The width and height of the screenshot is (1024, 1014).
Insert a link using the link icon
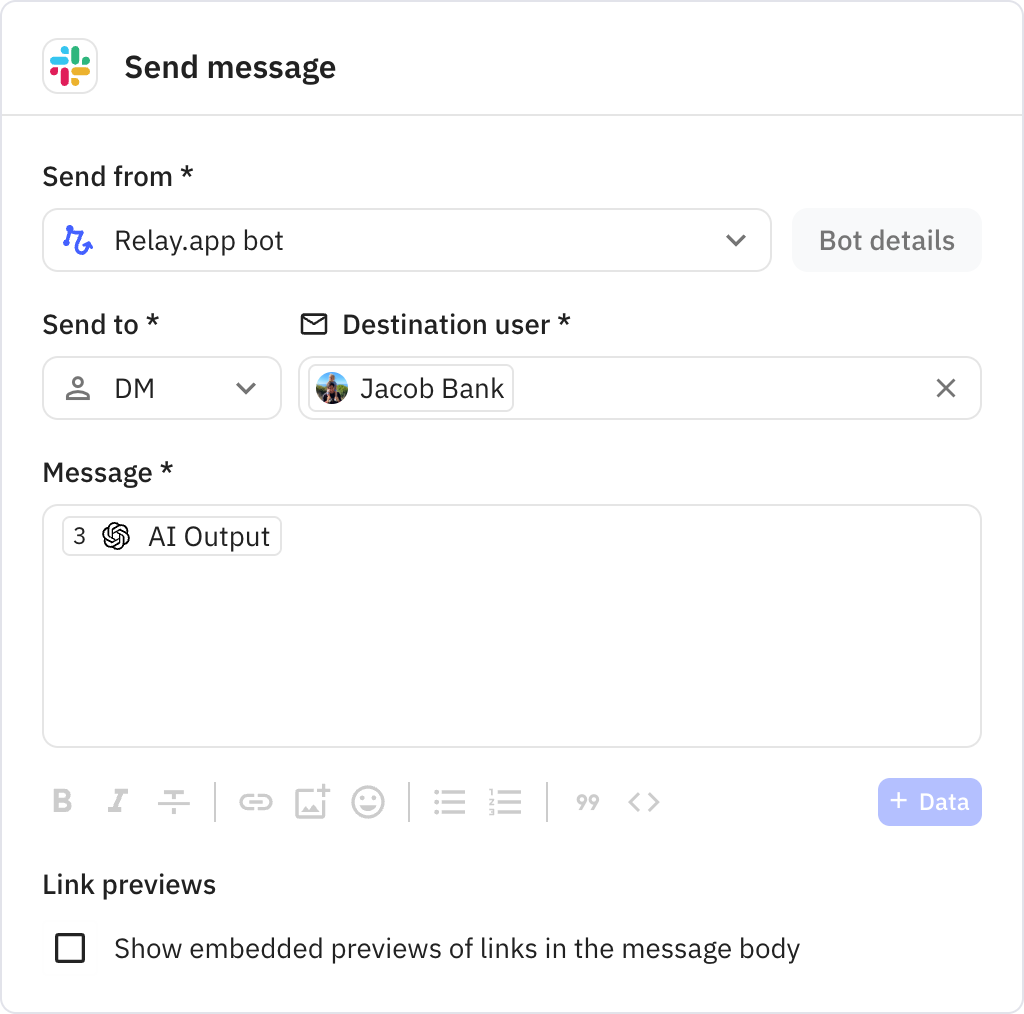255,801
